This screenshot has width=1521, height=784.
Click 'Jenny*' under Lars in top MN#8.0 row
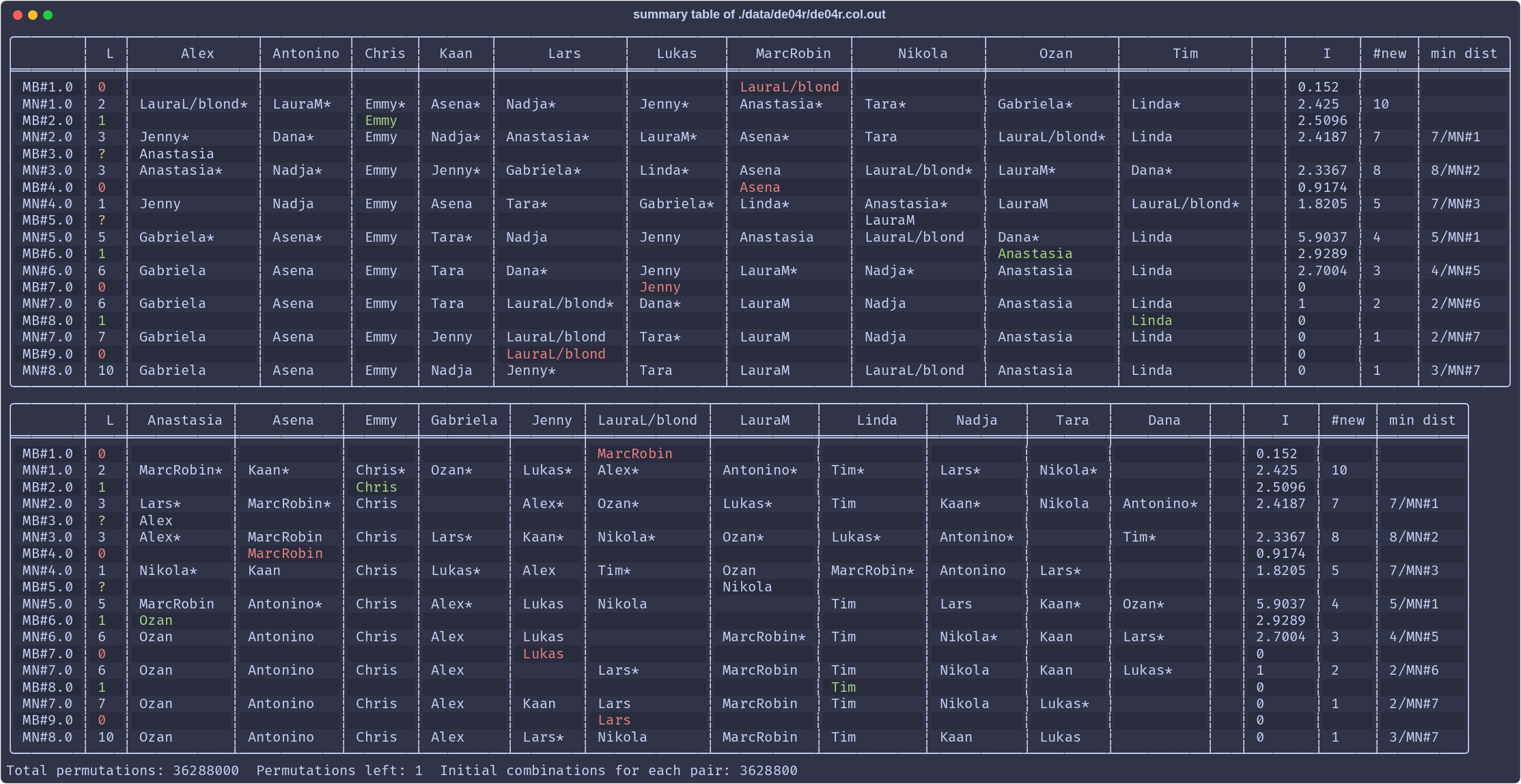click(x=531, y=370)
